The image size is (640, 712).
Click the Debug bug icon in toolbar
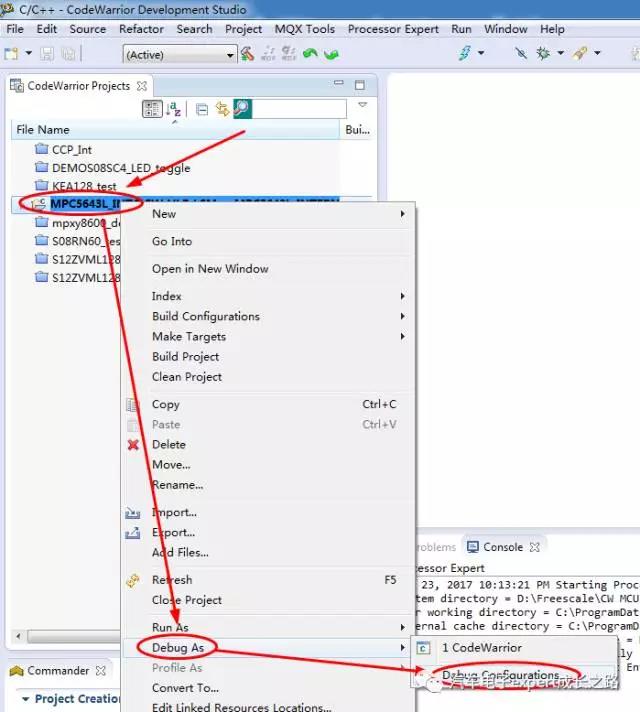coord(544,54)
